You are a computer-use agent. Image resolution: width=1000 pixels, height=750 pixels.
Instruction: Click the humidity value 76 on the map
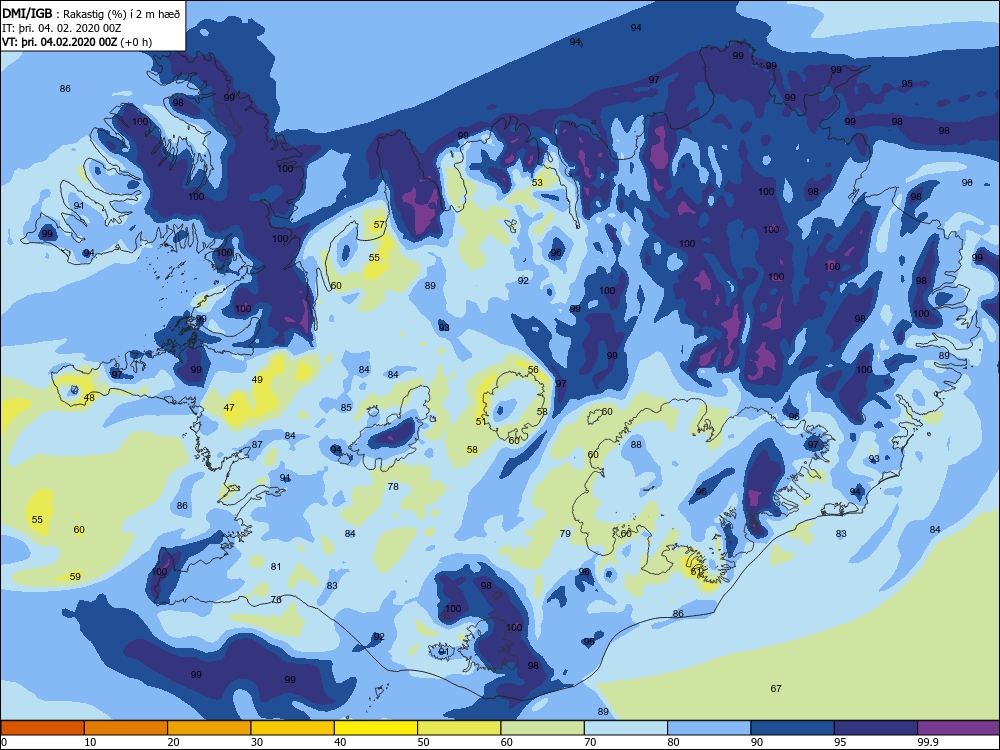click(276, 599)
